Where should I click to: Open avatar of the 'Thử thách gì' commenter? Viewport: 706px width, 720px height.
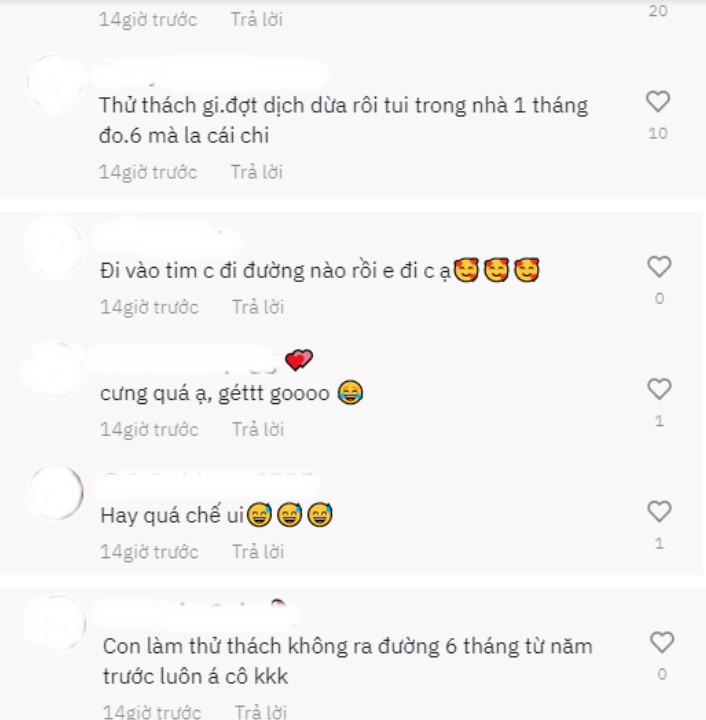coord(55,84)
